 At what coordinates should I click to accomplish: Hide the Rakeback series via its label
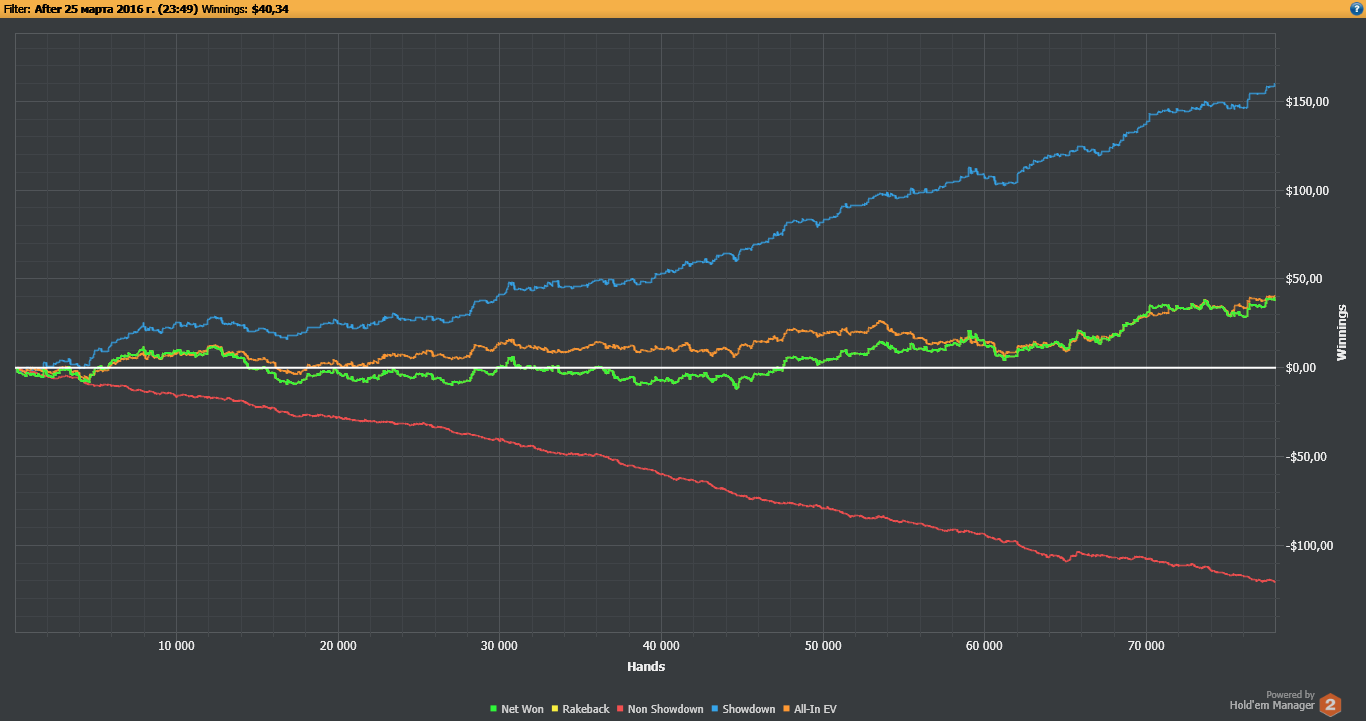585,709
